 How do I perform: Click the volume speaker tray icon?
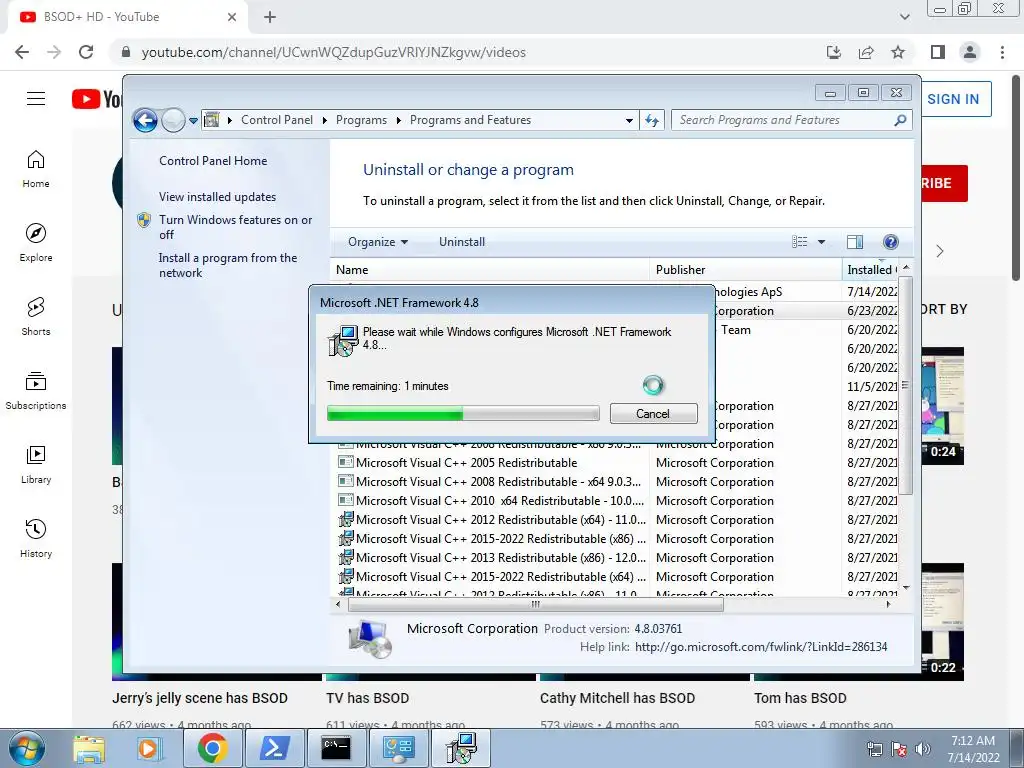(x=923, y=750)
